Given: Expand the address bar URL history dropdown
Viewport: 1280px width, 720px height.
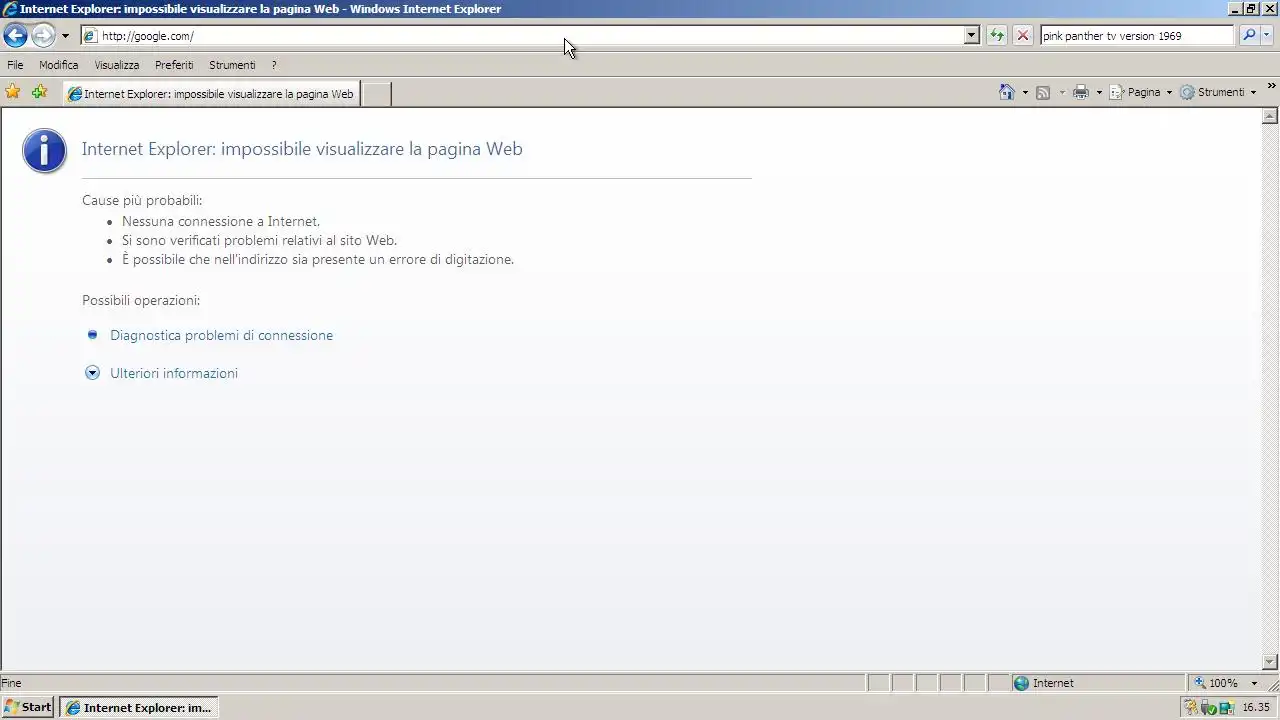Looking at the screenshot, I should click(x=971, y=36).
